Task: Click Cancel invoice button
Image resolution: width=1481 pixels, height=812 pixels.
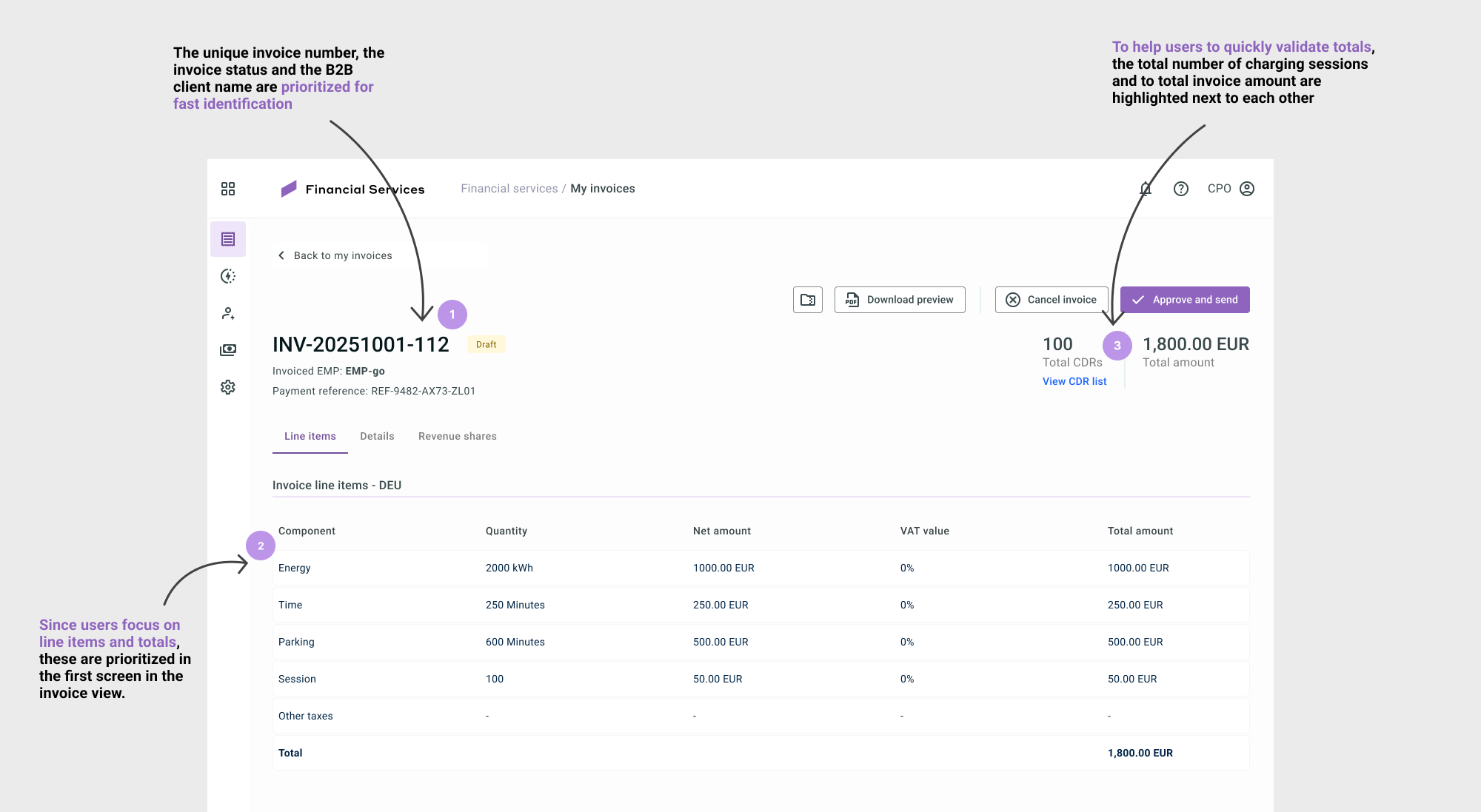Action: pyautogui.click(x=1052, y=300)
